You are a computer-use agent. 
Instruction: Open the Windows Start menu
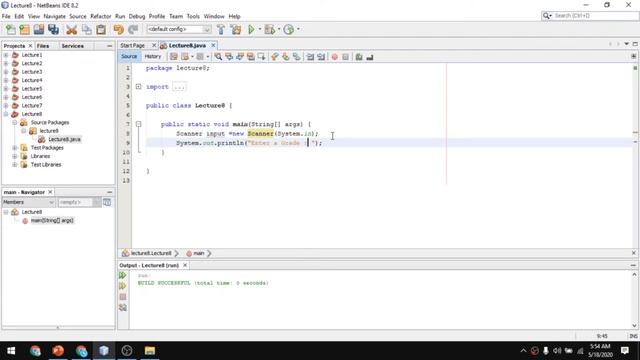(x=11, y=351)
